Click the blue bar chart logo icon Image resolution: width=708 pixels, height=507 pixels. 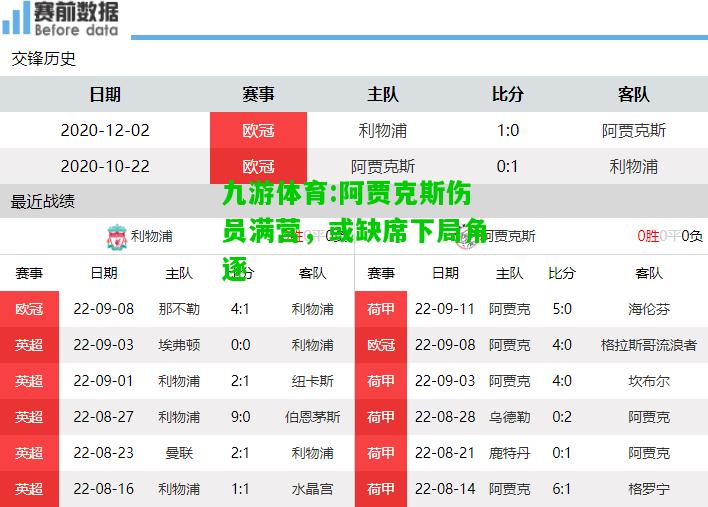(x=16, y=18)
